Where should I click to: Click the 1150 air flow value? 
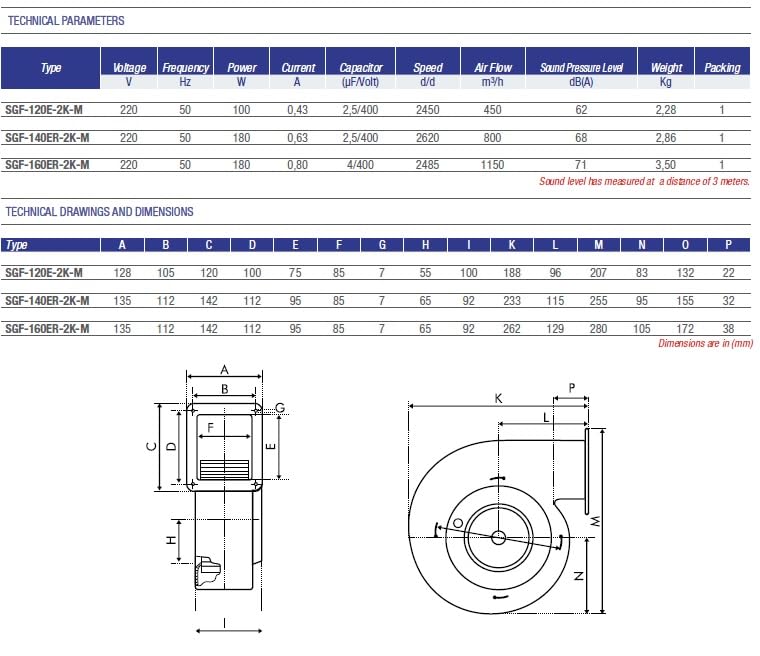(x=492, y=165)
